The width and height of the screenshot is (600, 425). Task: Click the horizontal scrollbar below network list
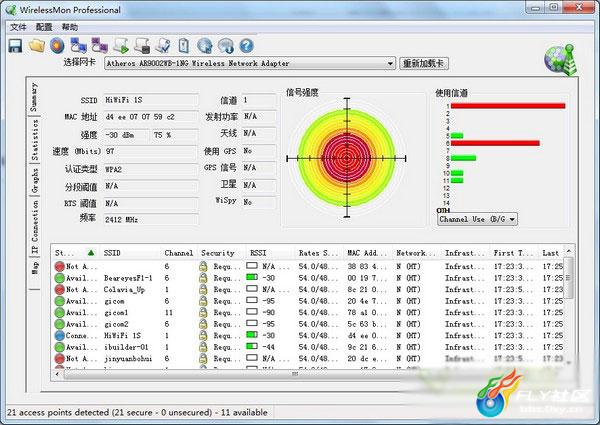pos(295,374)
